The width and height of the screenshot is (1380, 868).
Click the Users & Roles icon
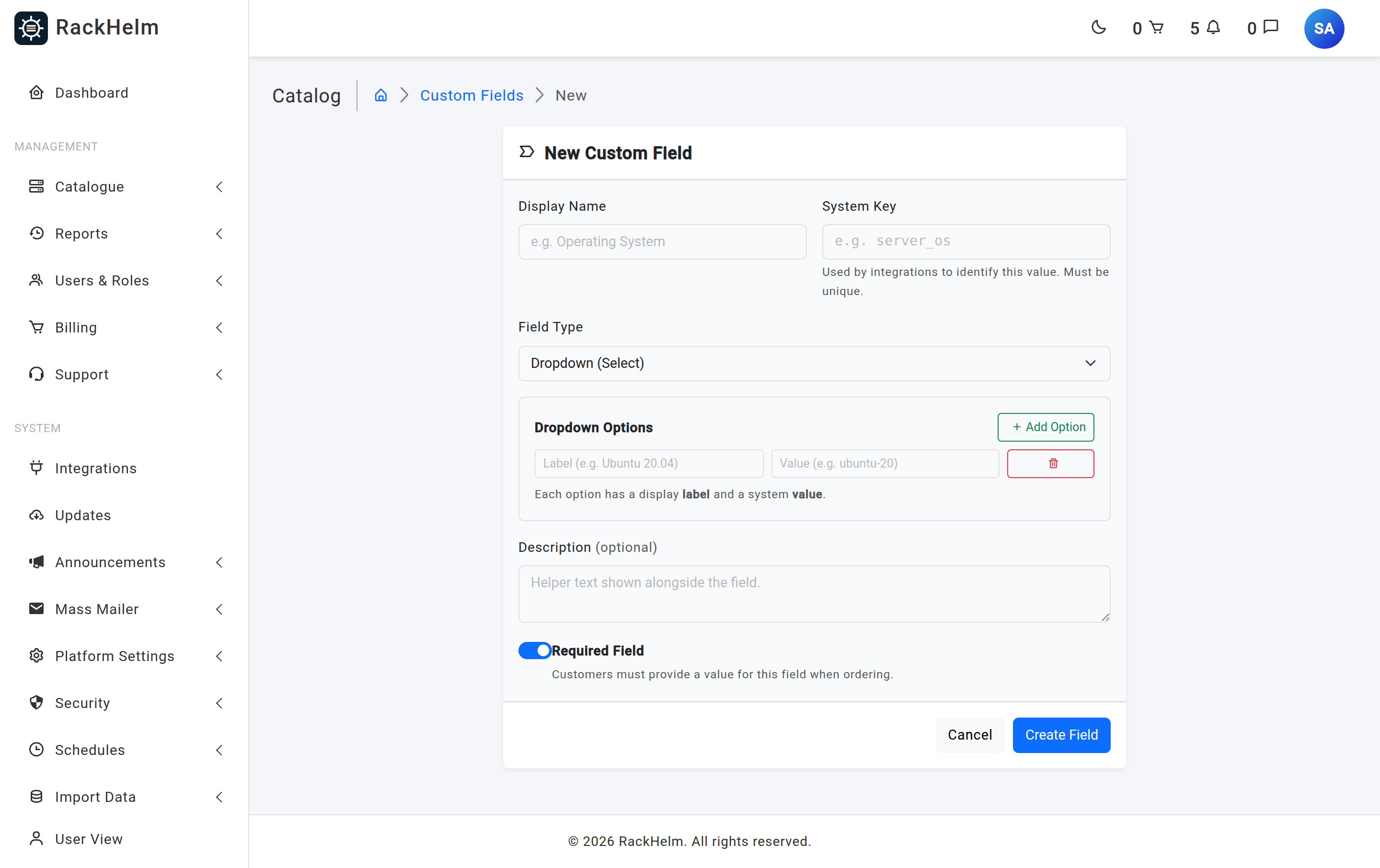36,280
